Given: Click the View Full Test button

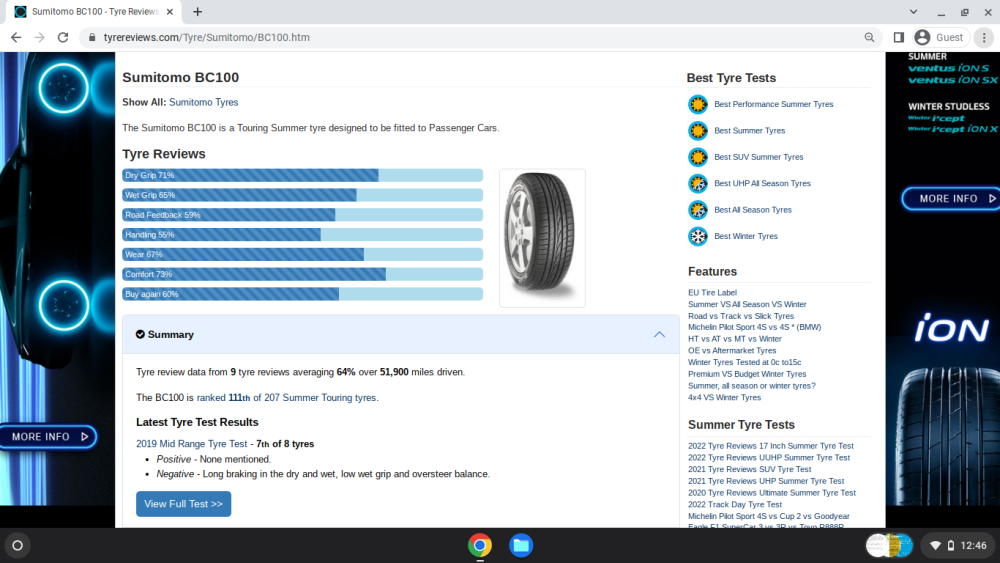Looking at the screenshot, I should coord(184,504).
